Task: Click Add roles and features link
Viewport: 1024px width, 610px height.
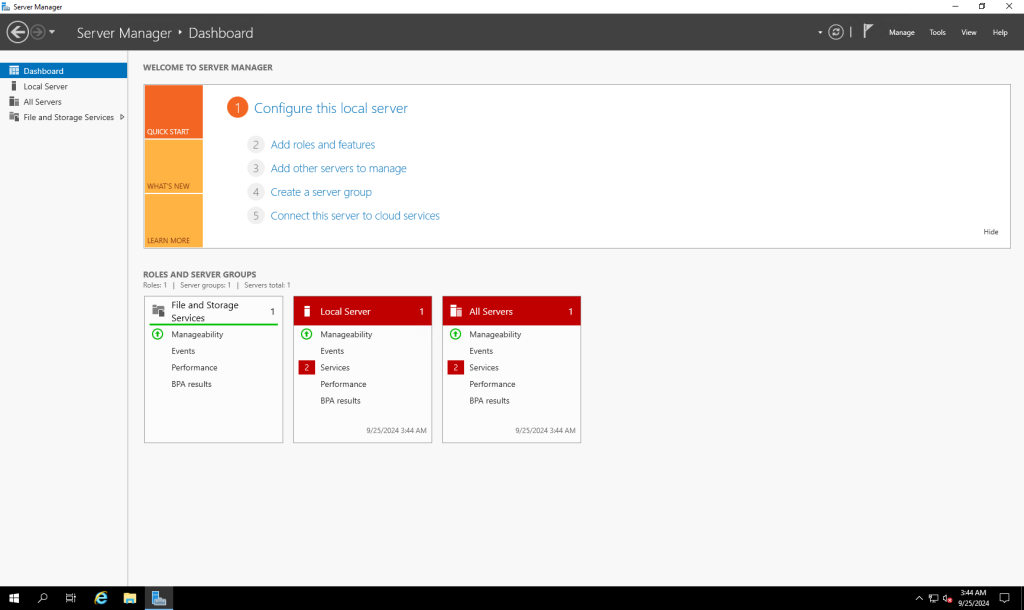Action: pos(322,145)
